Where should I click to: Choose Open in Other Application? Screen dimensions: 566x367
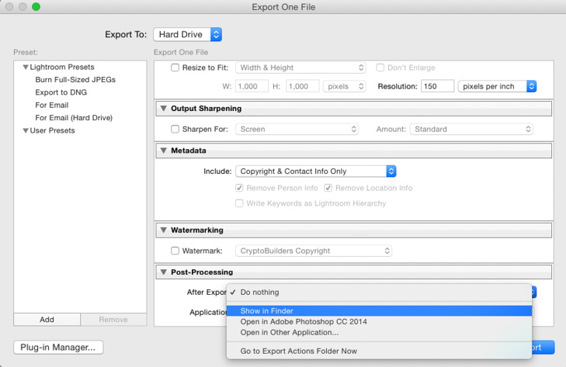379,332
